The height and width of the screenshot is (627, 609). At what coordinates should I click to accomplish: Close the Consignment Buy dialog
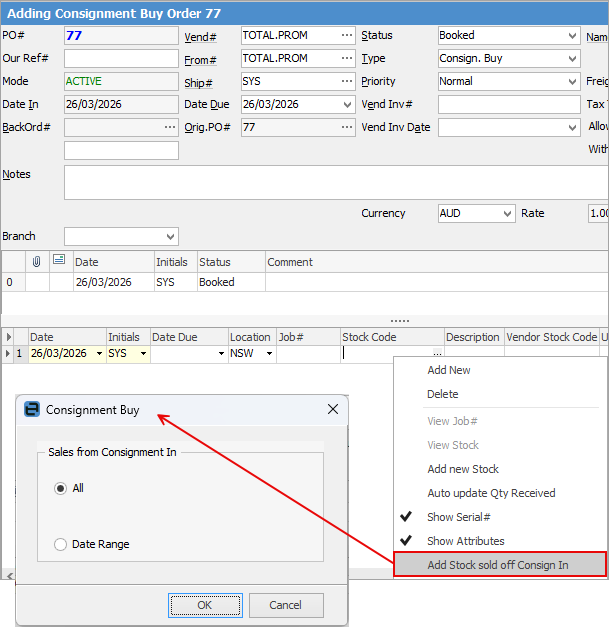[333, 410]
